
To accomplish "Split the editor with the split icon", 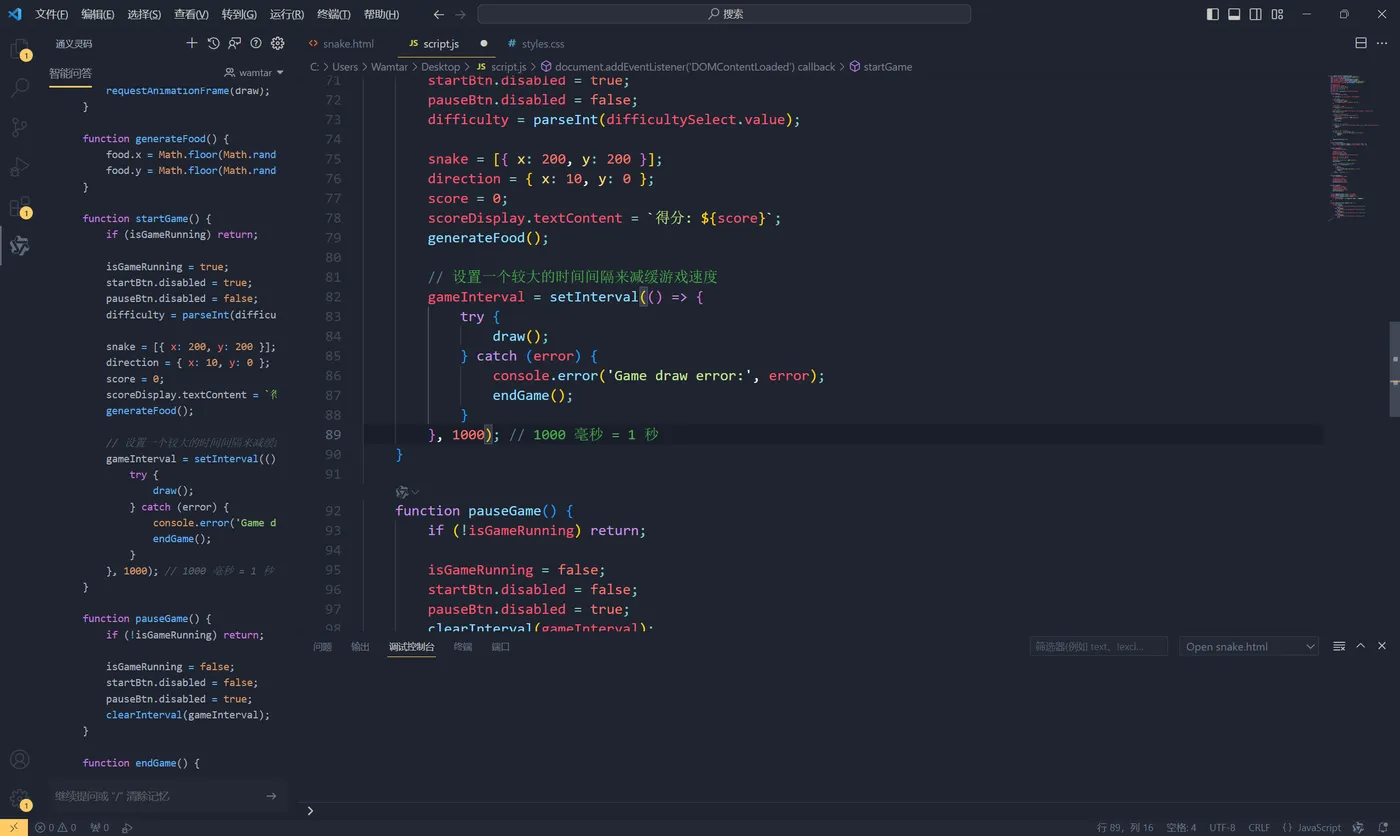I will [x=1360, y=43].
